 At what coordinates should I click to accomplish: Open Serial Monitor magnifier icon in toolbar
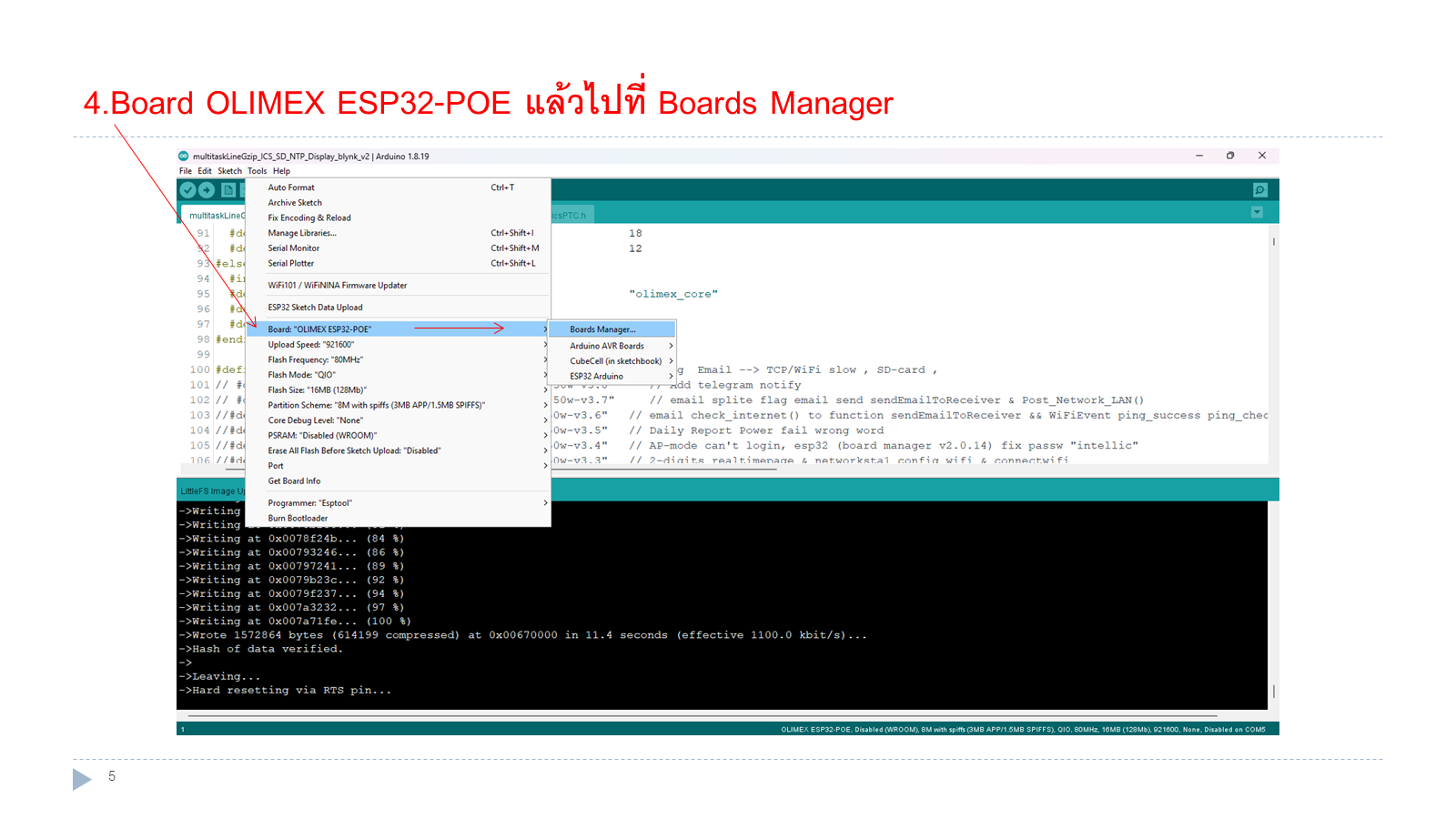pyautogui.click(x=1259, y=190)
